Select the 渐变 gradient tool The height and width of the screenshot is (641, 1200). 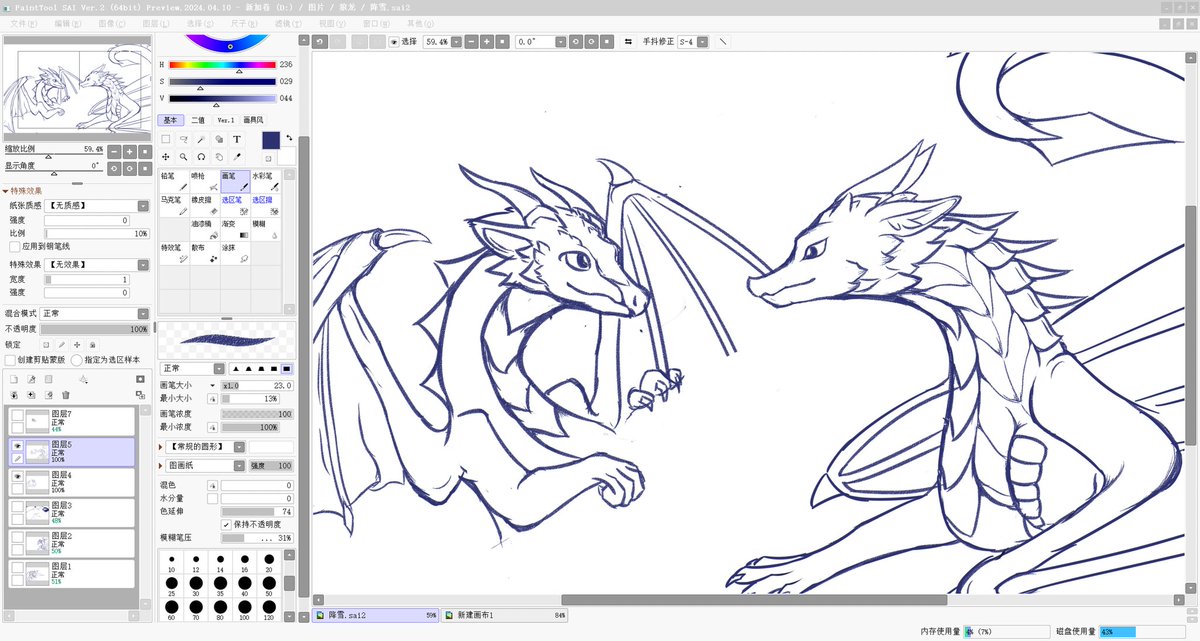[x=234, y=229]
